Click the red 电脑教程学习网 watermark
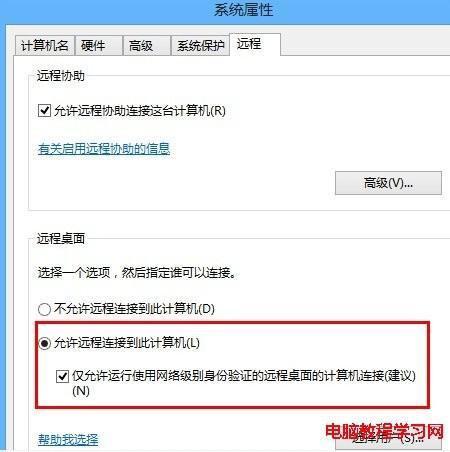Image resolution: width=450 pixels, height=452 pixels. point(384,432)
